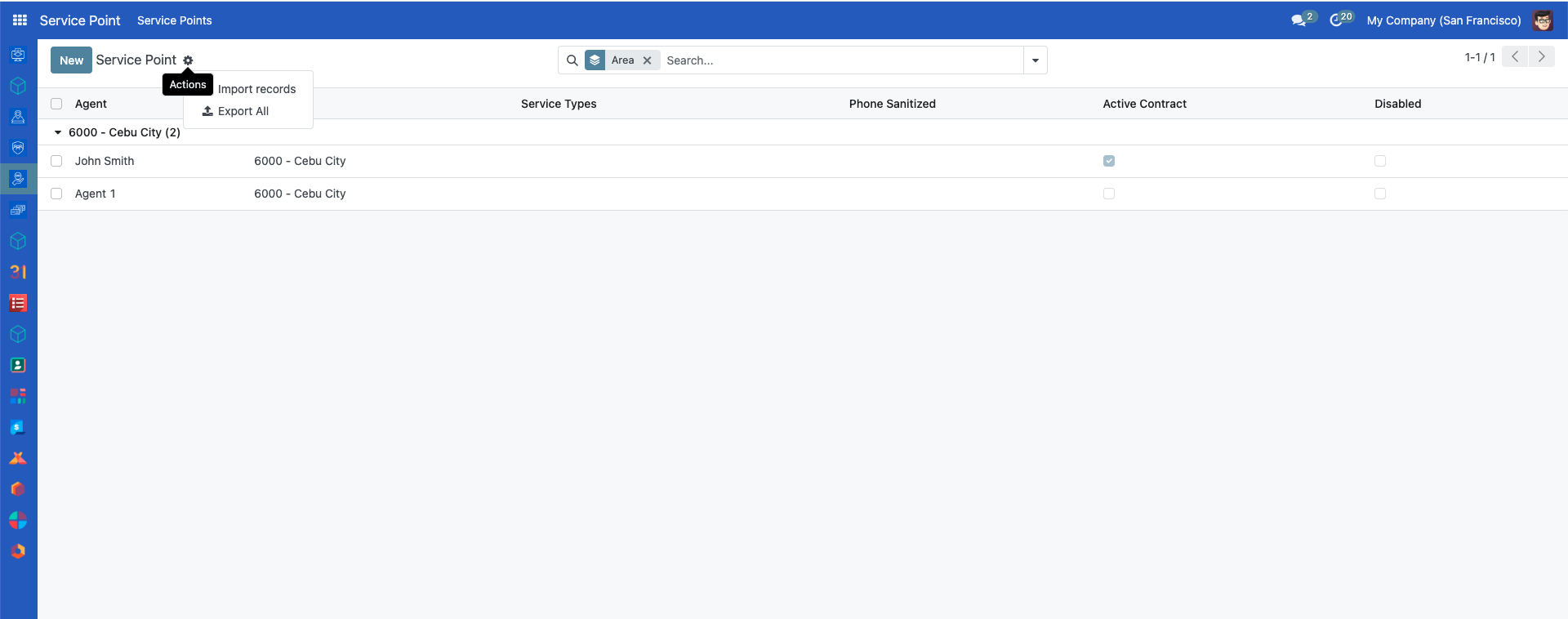Screen dimensions: 1568x619
Task: Create a New service point
Action: click(x=71, y=60)
